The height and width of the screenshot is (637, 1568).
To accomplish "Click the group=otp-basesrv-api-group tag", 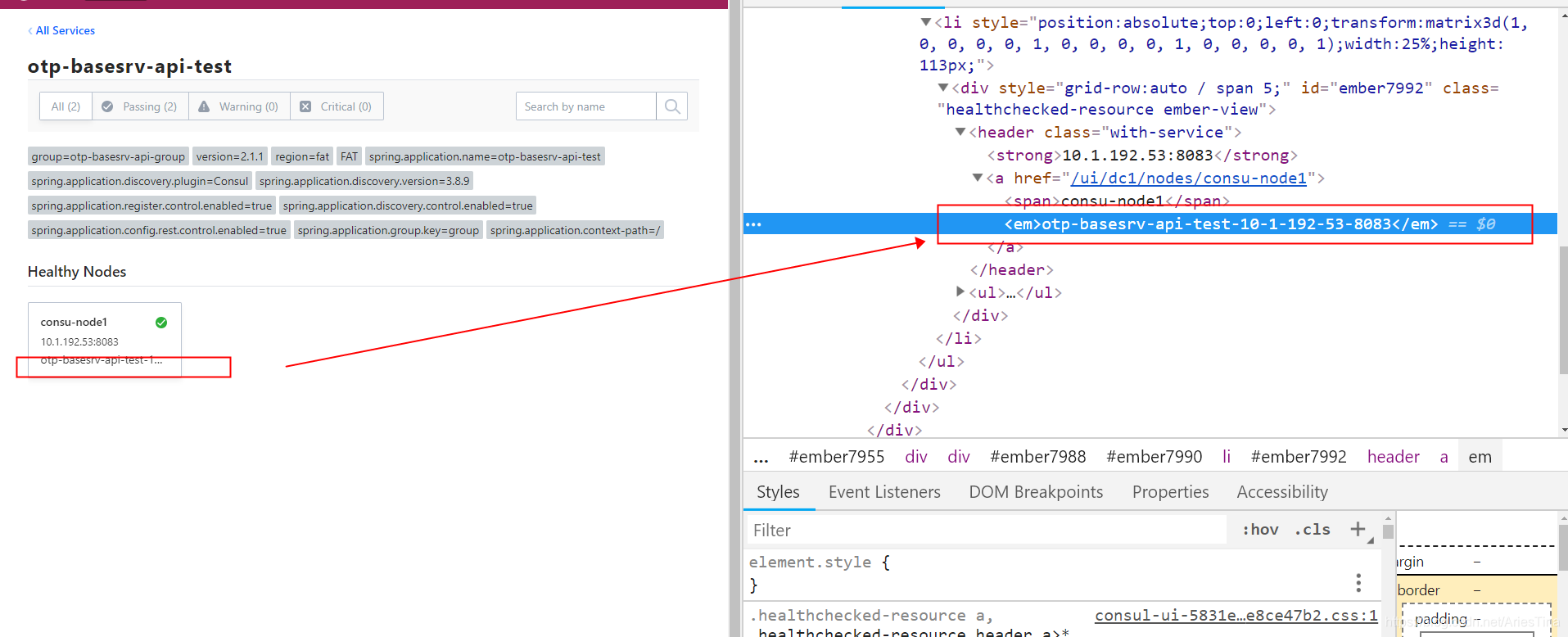I will (x=108, y=156).
